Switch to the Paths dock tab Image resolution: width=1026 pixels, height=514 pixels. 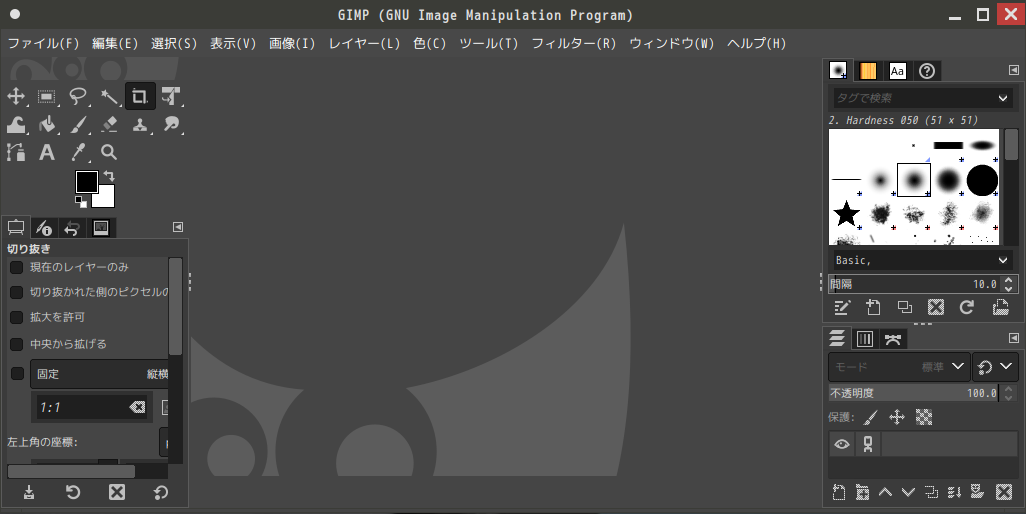pyautogui.click(x=893, y=339)
